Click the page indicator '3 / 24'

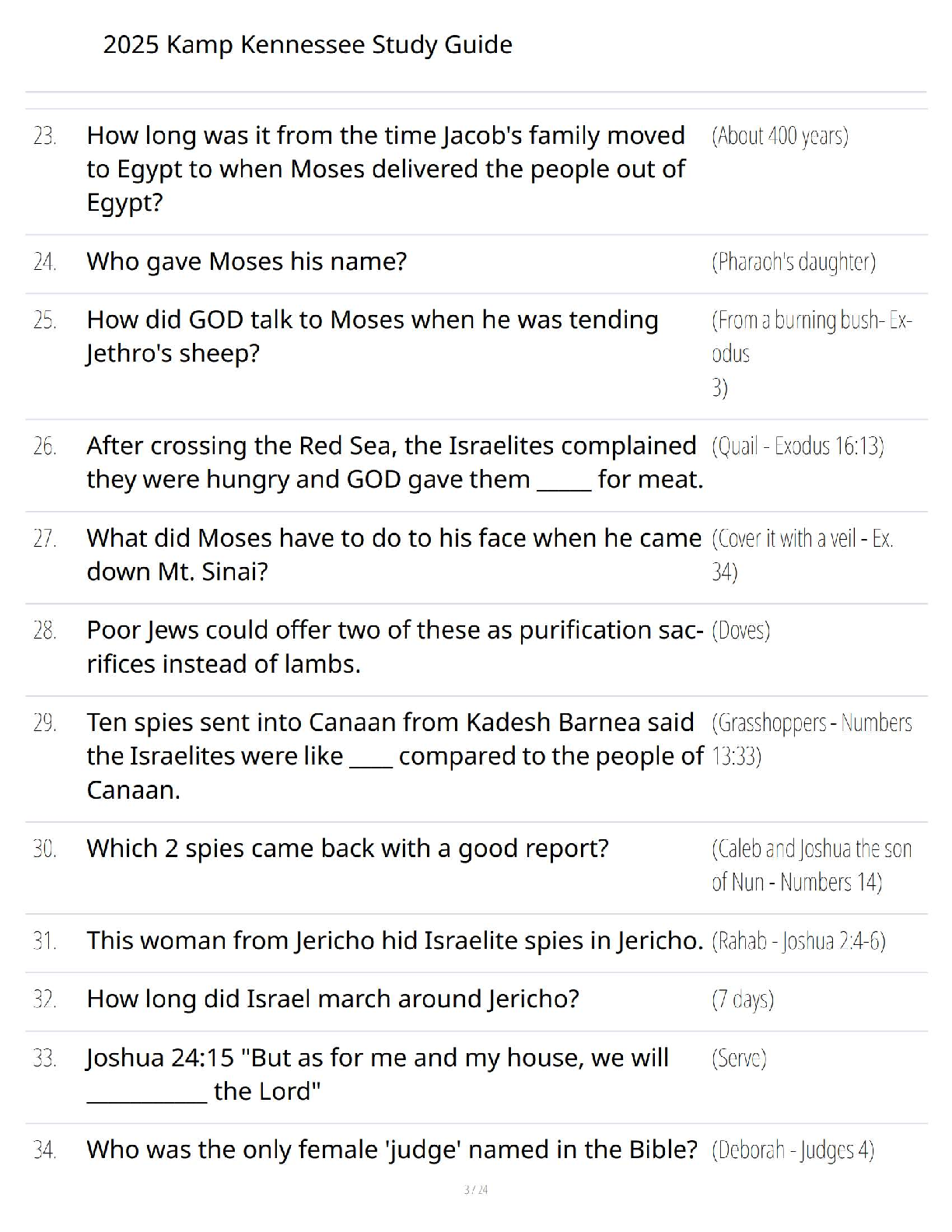[x=476, y=1189]
